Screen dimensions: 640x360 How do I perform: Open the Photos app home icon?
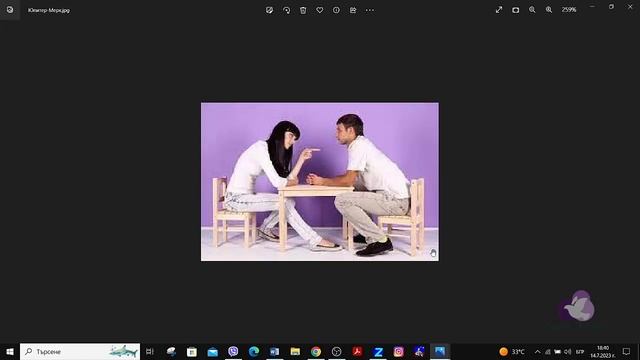point(10,10)
